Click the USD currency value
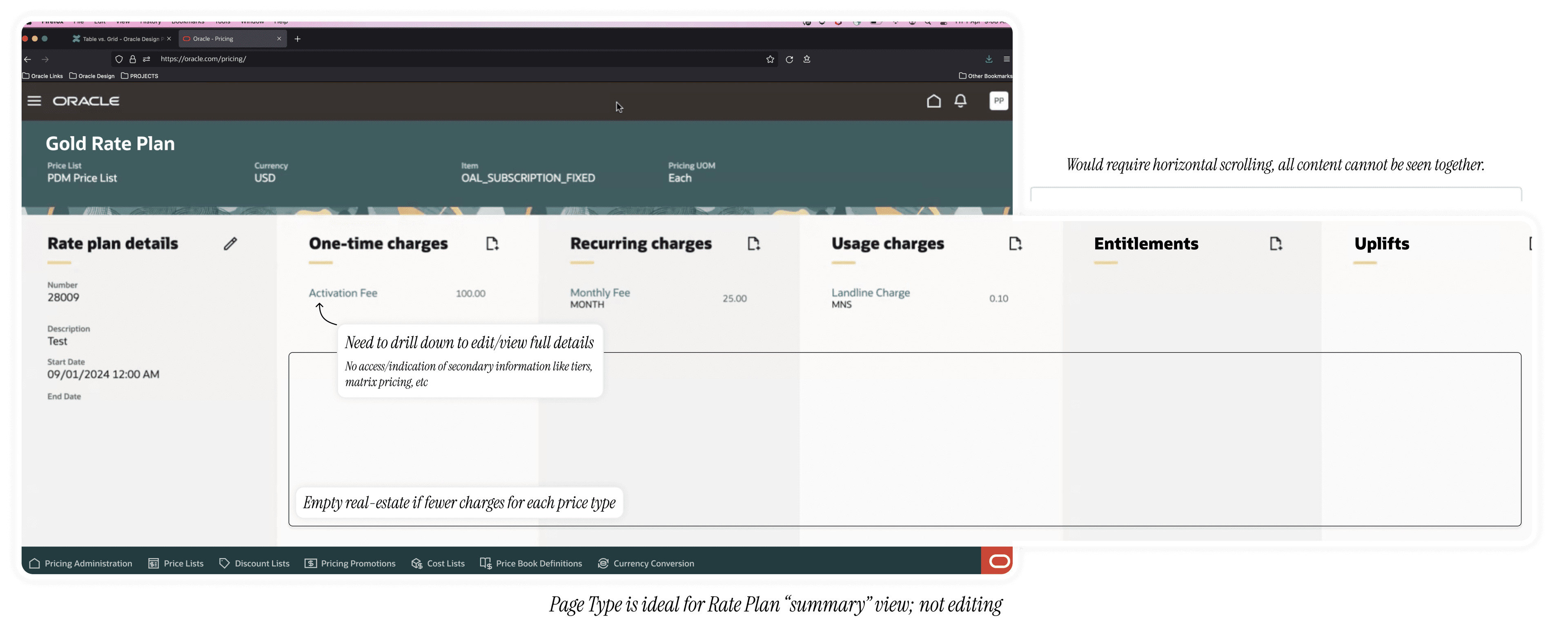Image resolution: width=1568 pixels, height=634 pixels. (x=265, y=178)
